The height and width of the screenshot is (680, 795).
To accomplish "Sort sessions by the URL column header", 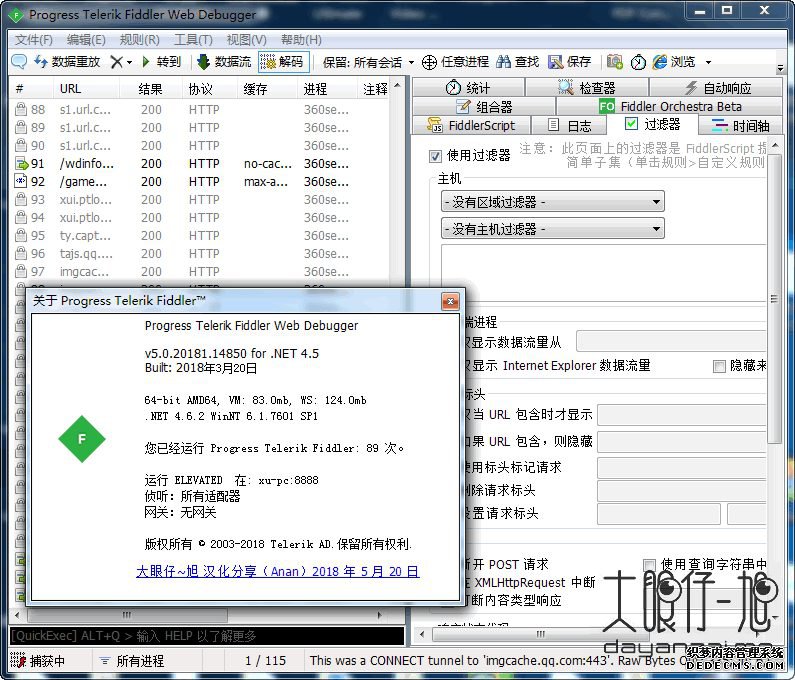I will point(86,89).
